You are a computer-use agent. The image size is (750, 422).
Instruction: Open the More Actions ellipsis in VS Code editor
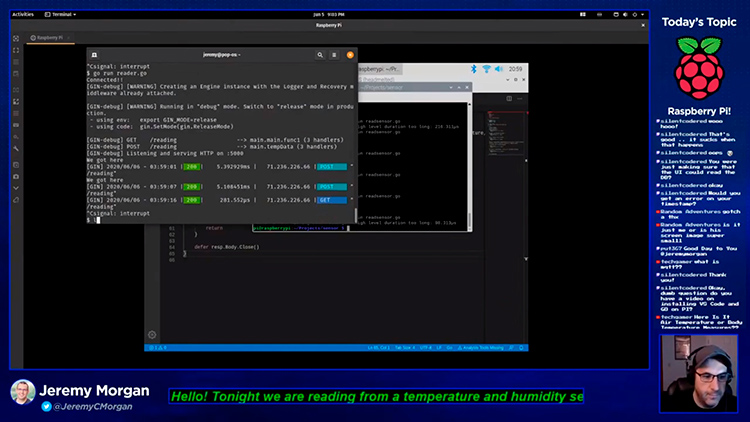click(x=520, y=99)
